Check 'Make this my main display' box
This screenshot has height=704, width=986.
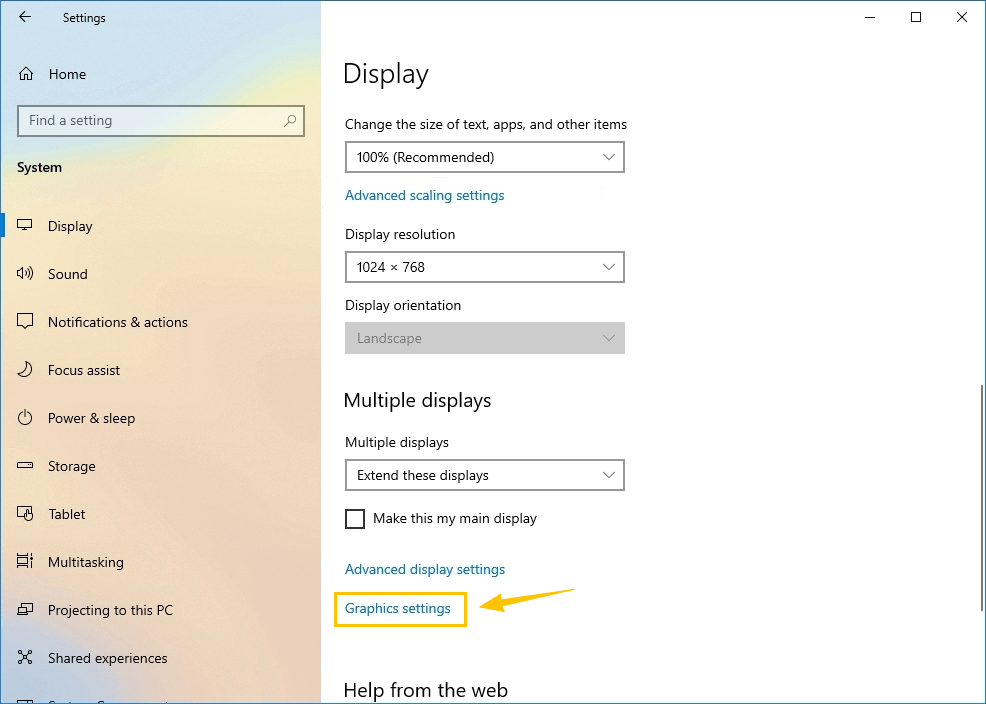tap(355, 519)
